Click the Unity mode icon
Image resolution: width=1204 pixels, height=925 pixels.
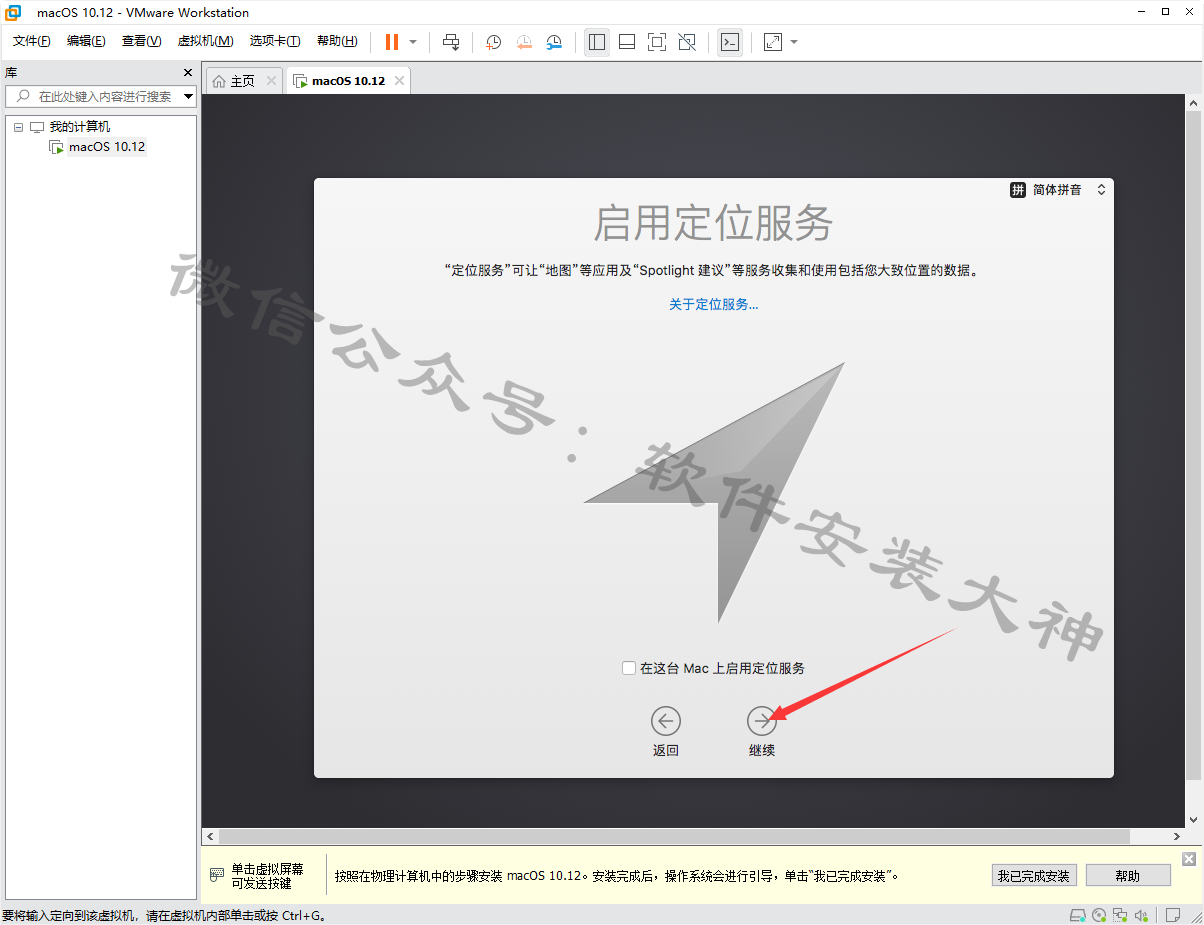coord(687,42)
